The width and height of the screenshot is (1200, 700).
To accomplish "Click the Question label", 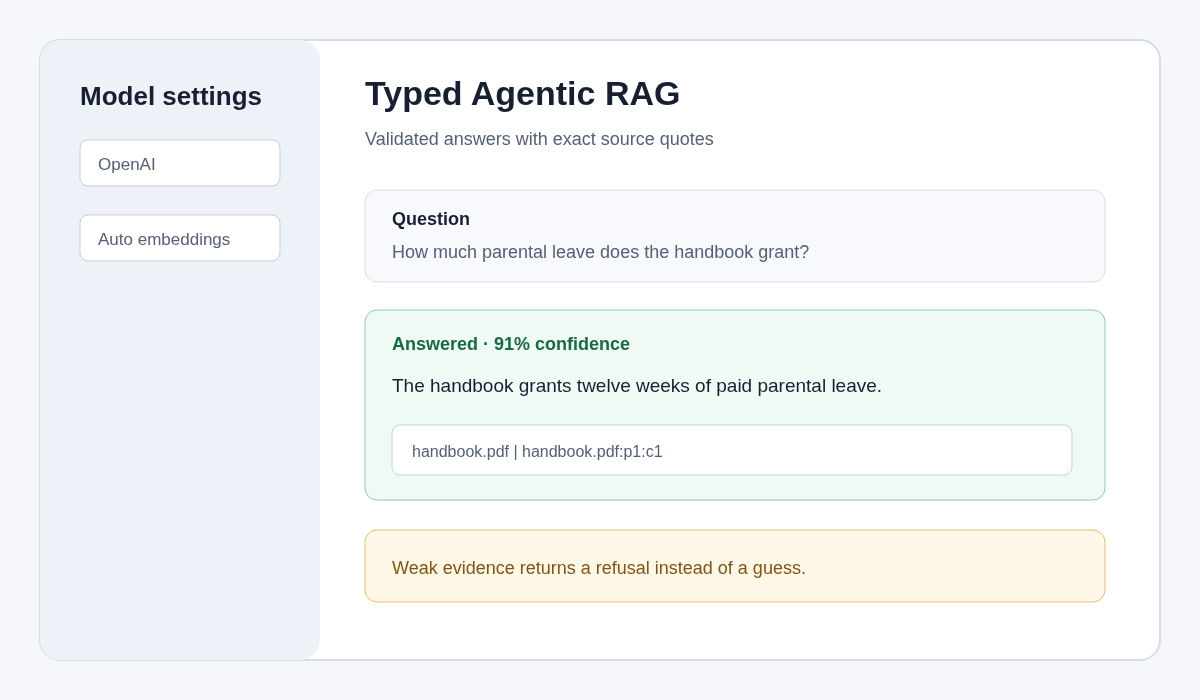I will [431, 219].
